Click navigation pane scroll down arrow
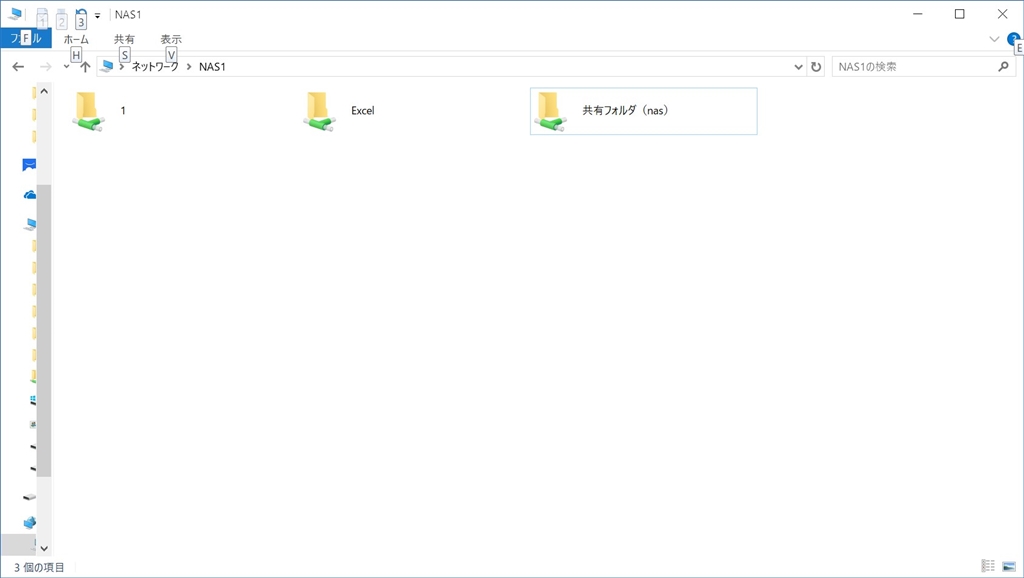 click(44, 549)
